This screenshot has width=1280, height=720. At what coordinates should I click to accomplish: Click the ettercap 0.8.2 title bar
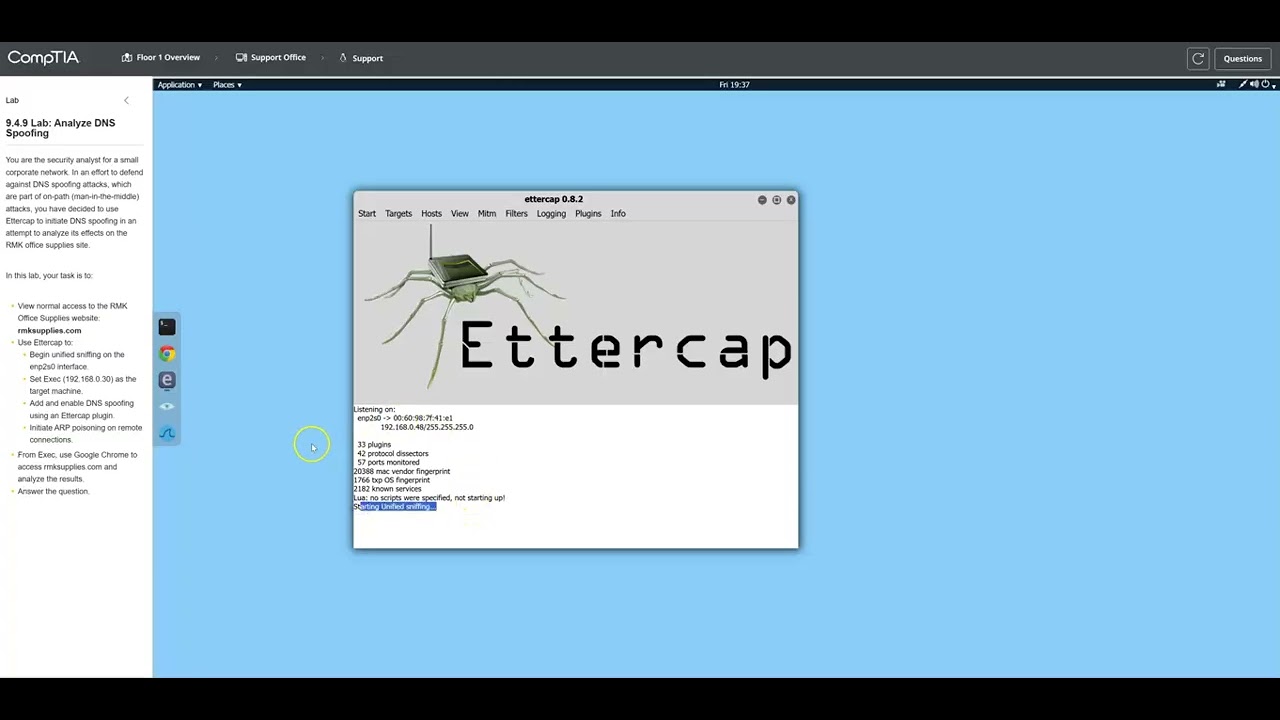coord(553,199)
